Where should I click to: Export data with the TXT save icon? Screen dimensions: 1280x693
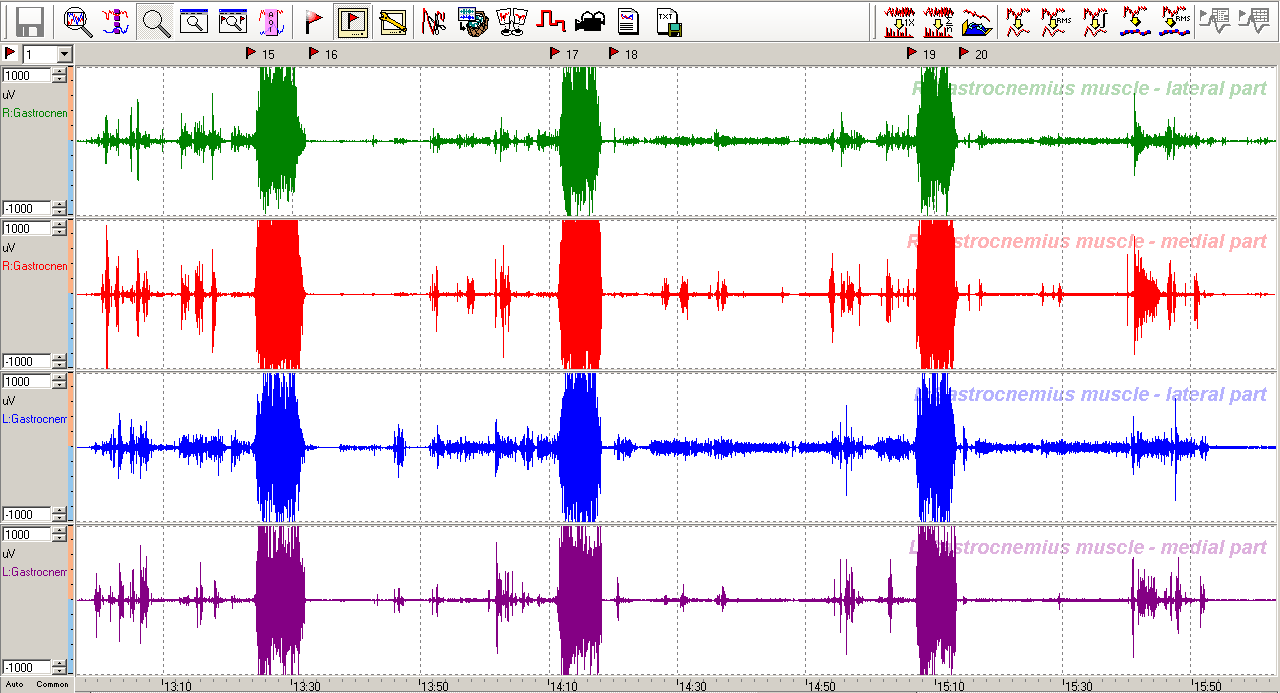pyautogui.click(x=668, y=21)
